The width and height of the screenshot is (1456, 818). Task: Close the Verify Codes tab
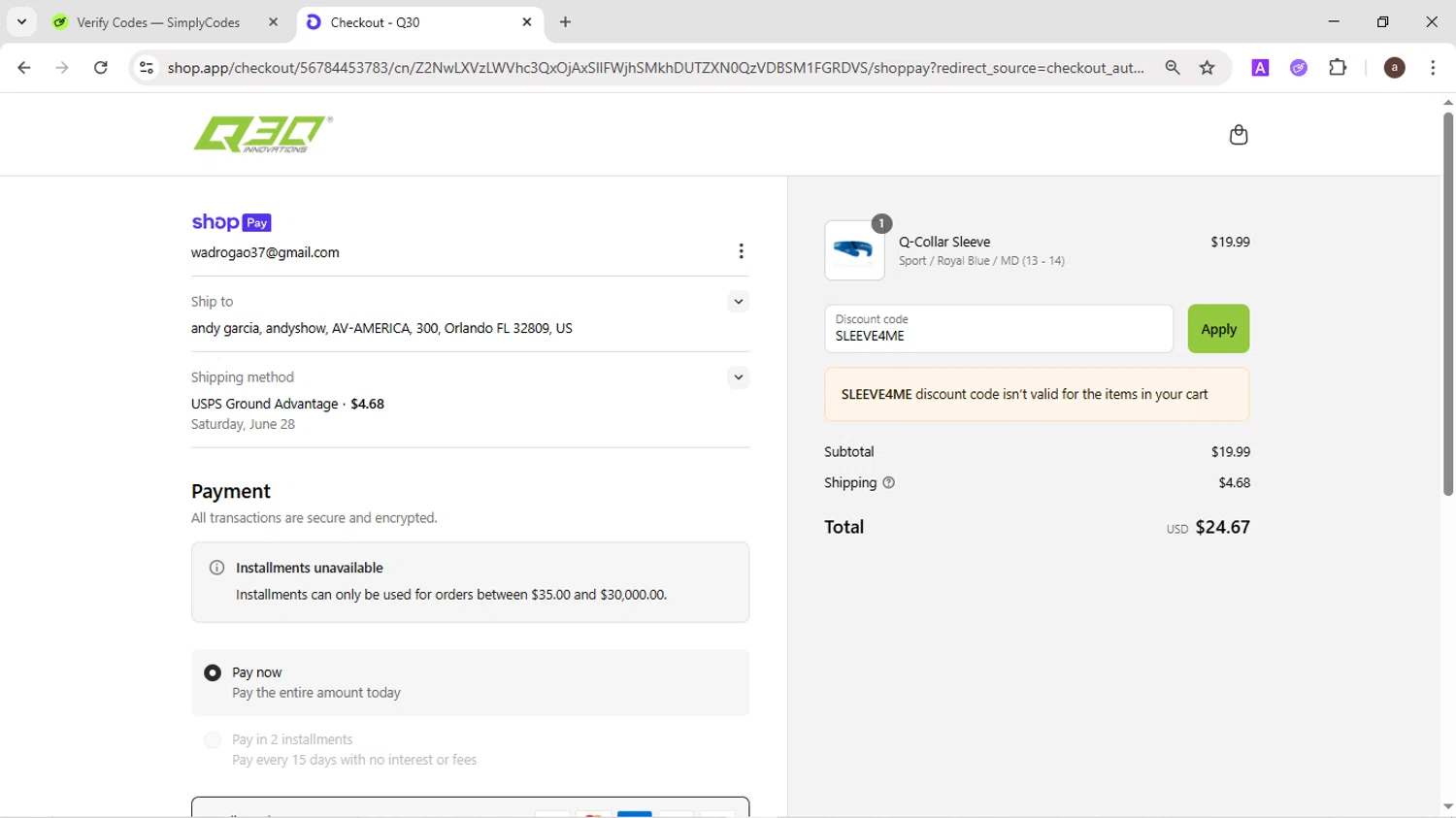tap(273, 22)
